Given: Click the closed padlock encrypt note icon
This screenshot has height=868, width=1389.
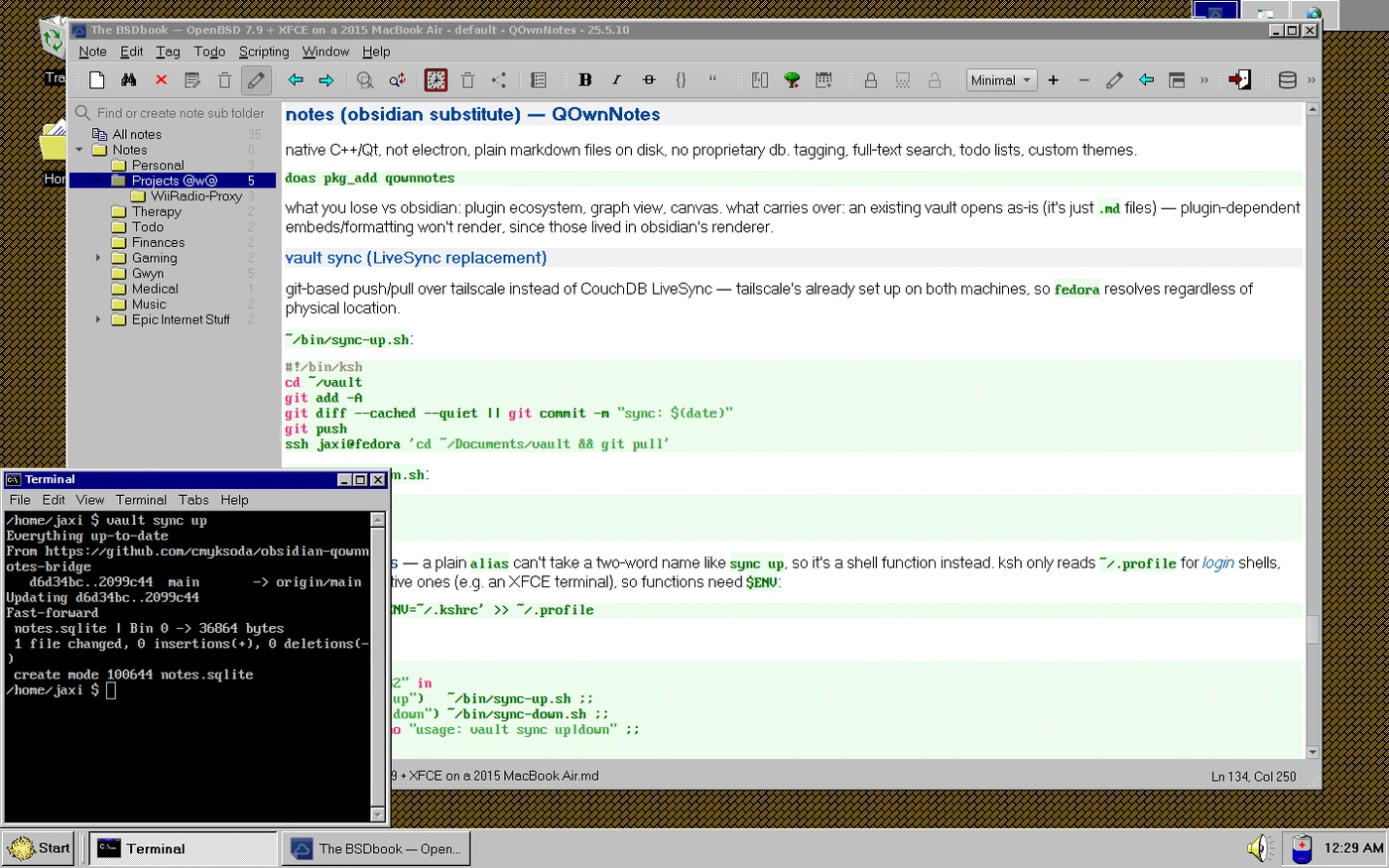Looking at the screenshot, I should click(870, 80).
